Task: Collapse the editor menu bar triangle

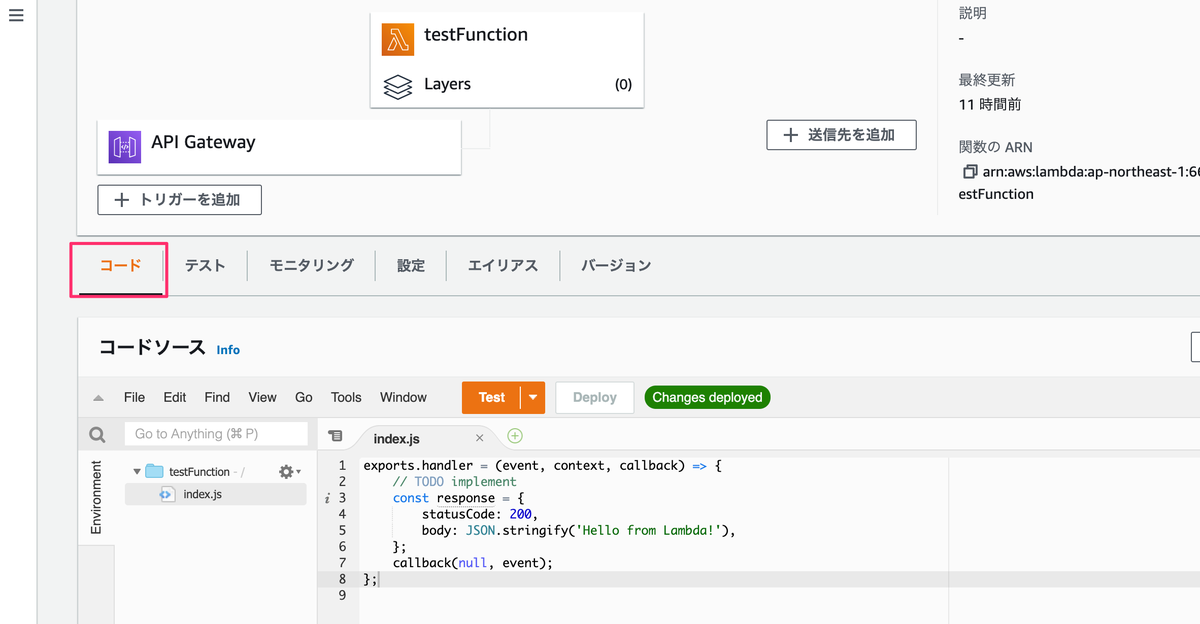Action: (x=98, y=398)
